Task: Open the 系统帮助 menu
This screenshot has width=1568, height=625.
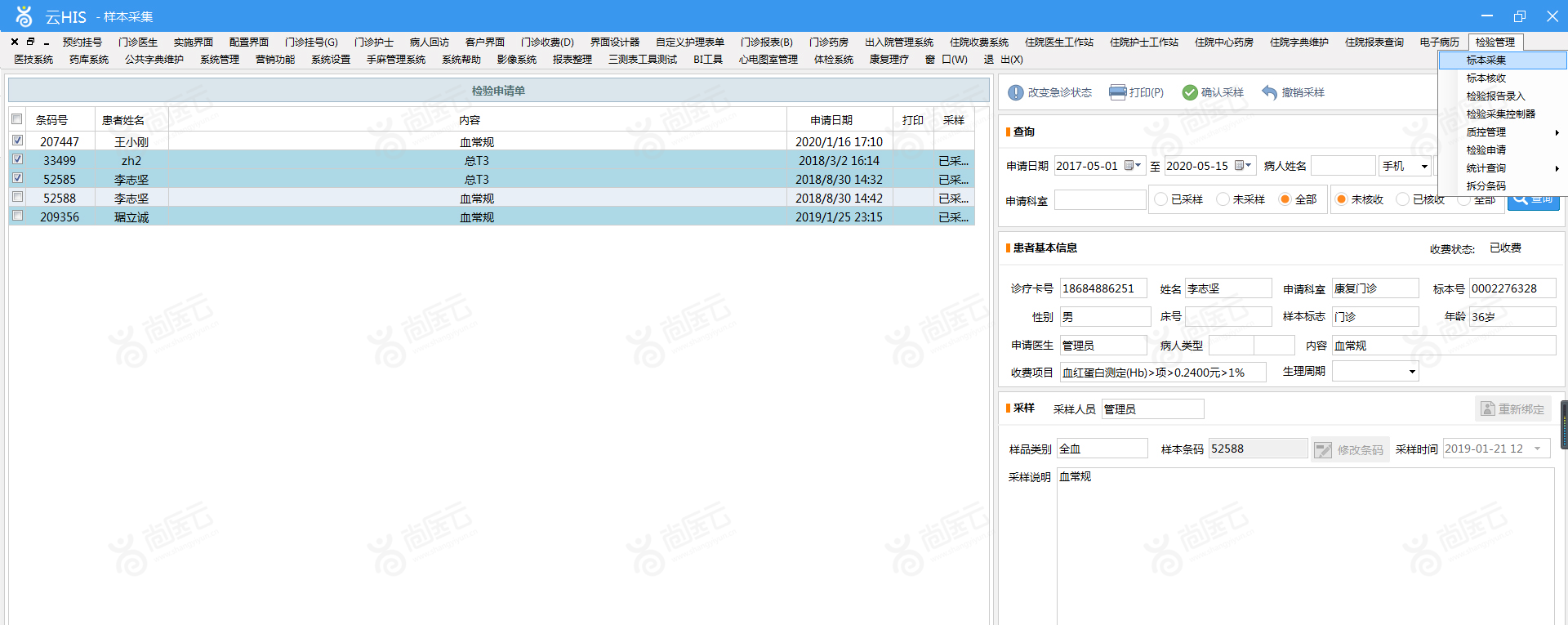Action: tap(461, 60)
